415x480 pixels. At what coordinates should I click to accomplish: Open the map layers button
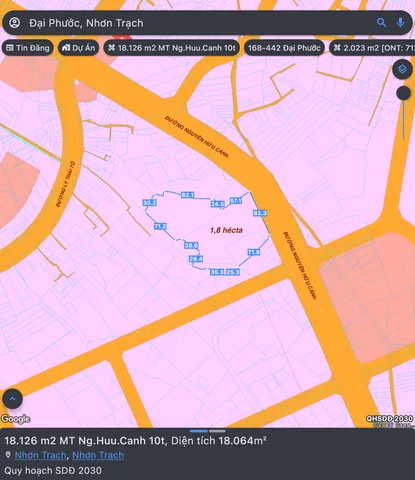click(402, 69)
